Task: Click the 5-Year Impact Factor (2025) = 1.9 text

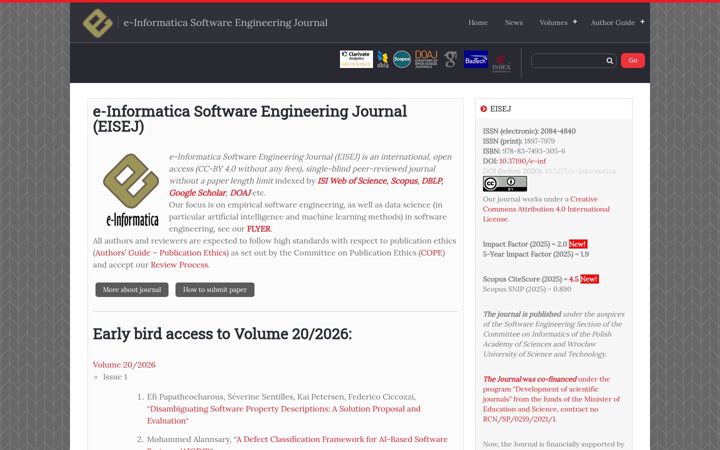Action: point(535,254)
